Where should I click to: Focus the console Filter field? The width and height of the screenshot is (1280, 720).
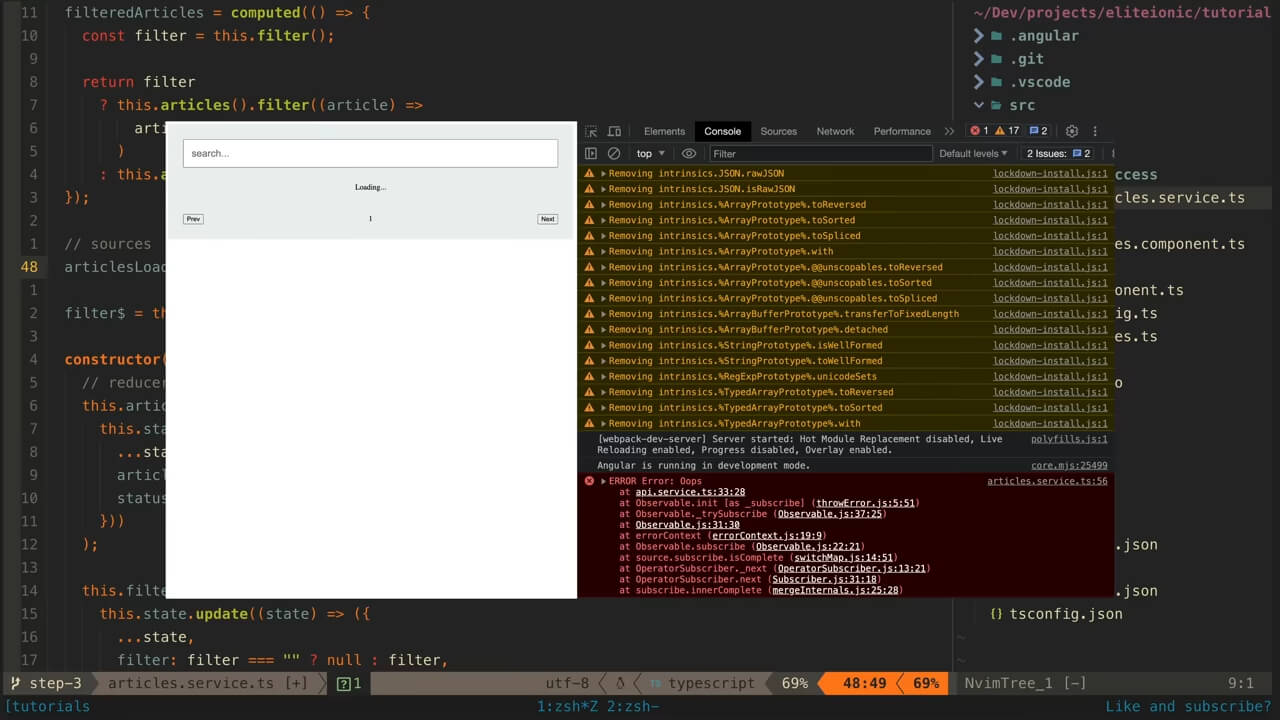click(819, 153)
